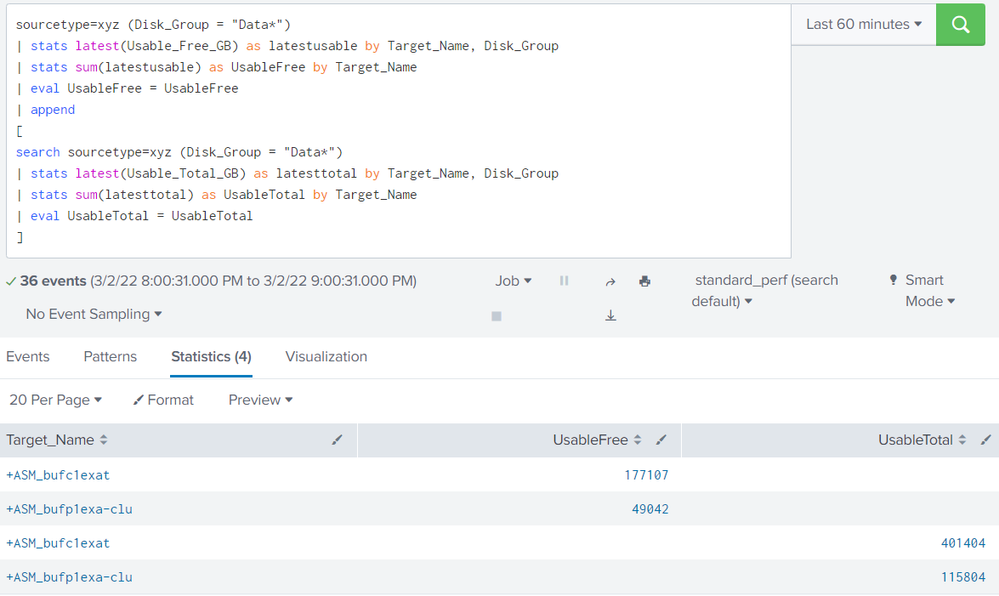Share the search job
999x596 pixels.
point(610,282)
